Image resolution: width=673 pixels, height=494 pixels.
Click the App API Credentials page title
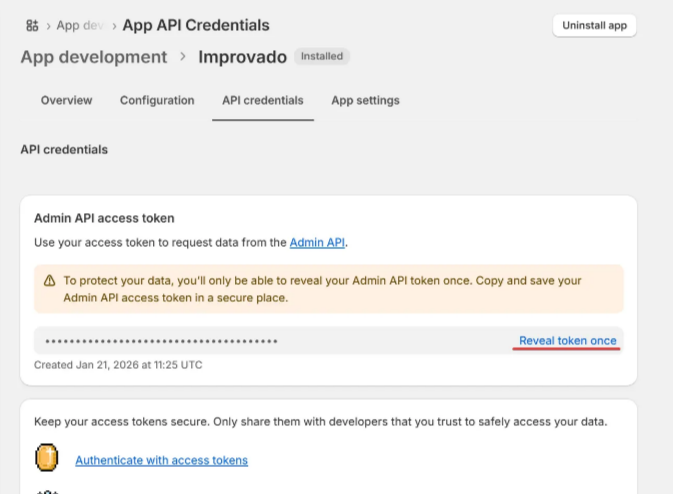tap(196, 25)
